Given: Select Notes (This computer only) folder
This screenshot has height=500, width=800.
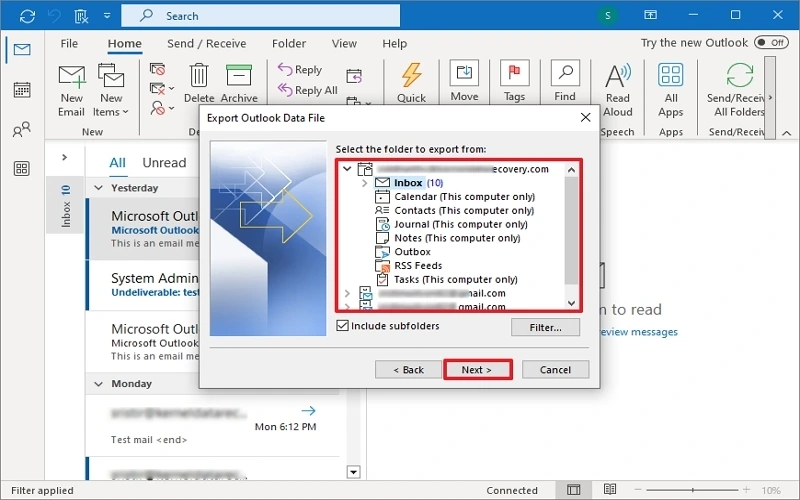Looking at the screenshot, I should tap(447, 238).
